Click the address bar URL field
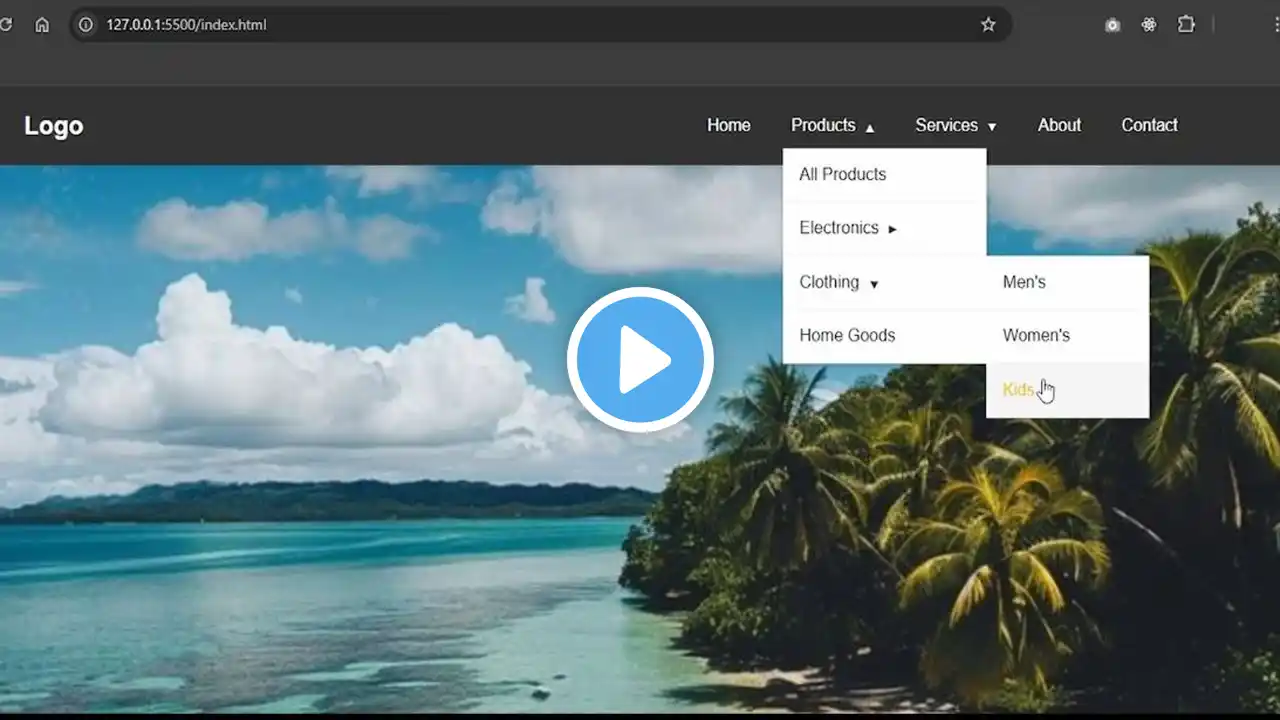Screen dimensions: 1280x720 [500, 25]
